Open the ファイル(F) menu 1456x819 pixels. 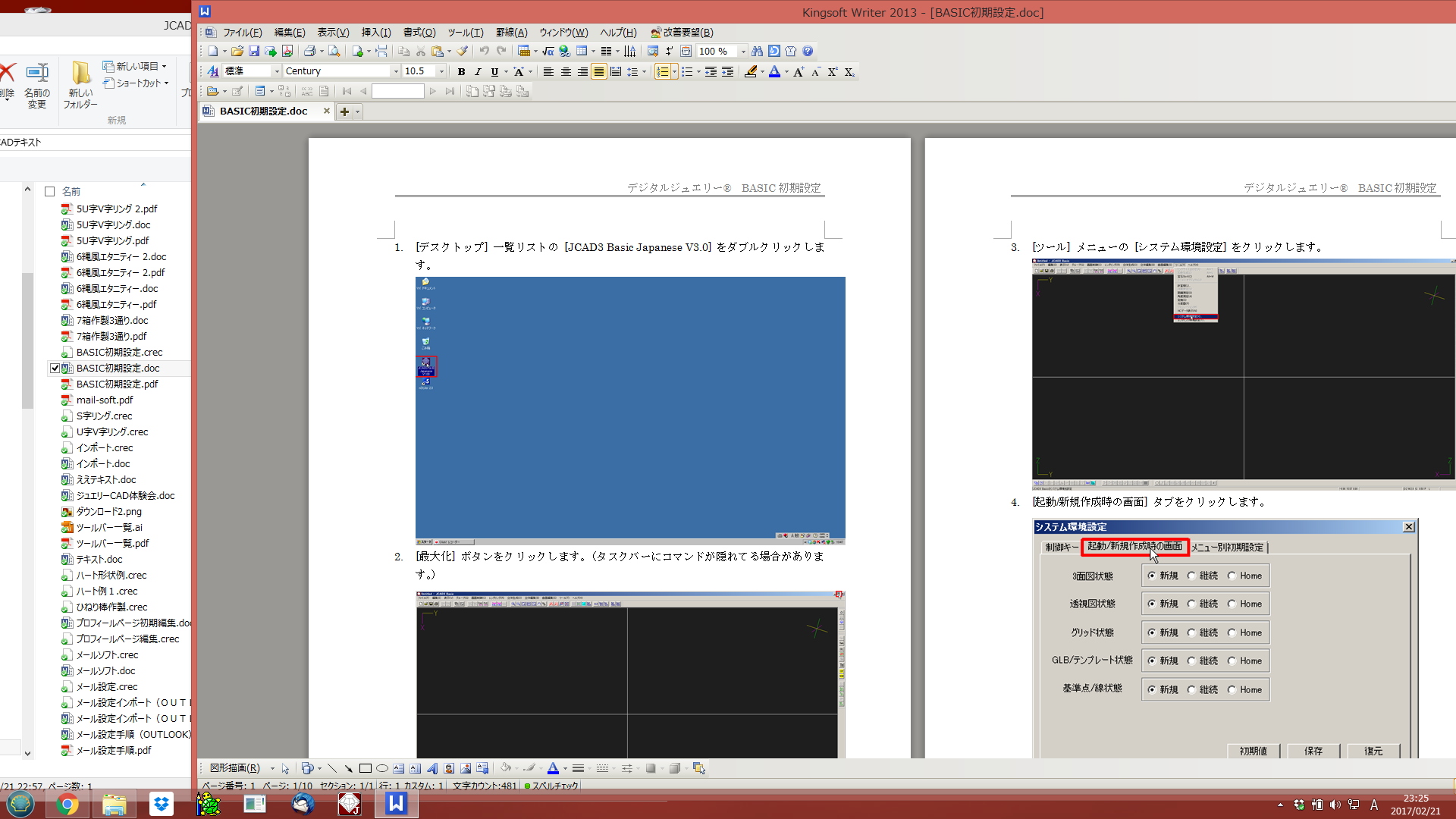coord(242,32)
